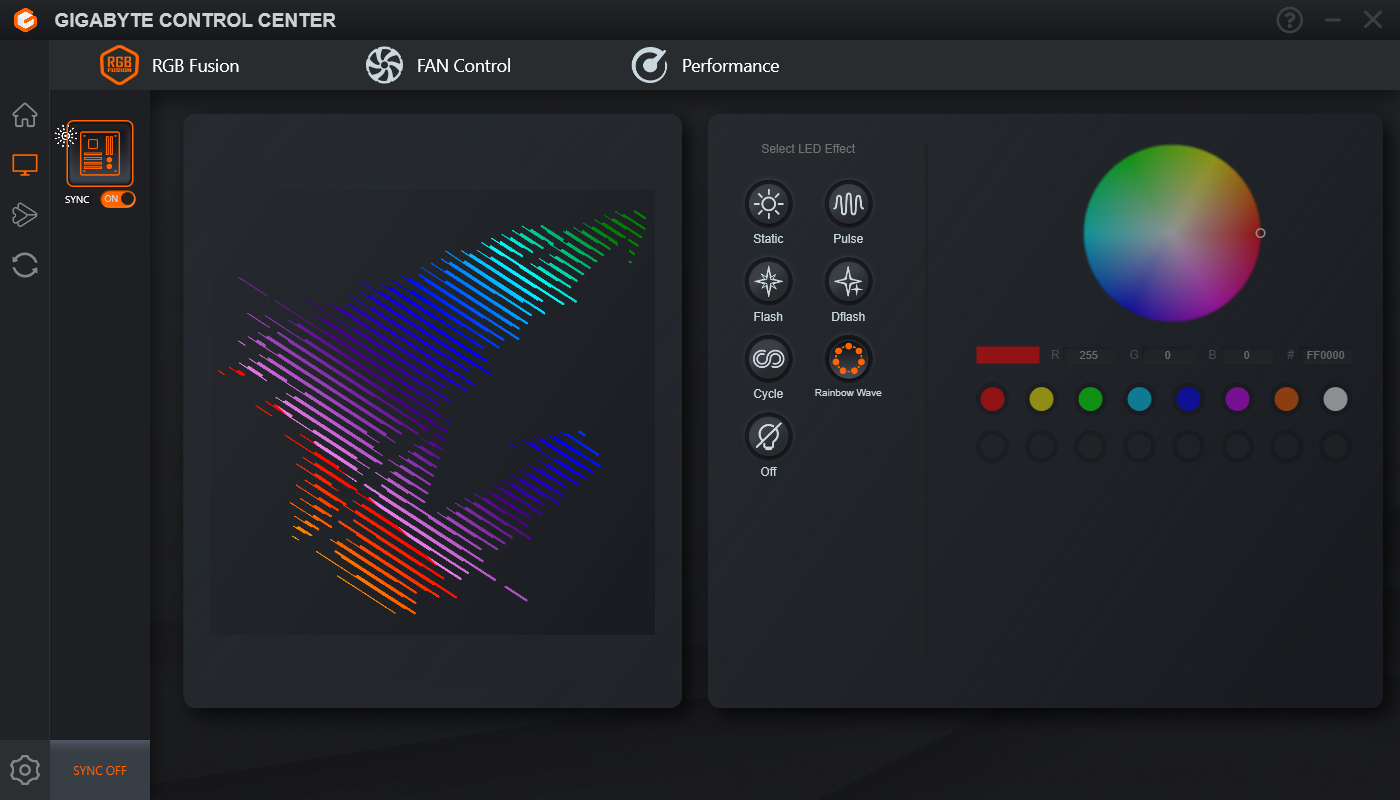Image resolution: width=1400 pixels, height=800 pixels.
Task: Click the Select LED Effect heading
Action: (808, 149)
